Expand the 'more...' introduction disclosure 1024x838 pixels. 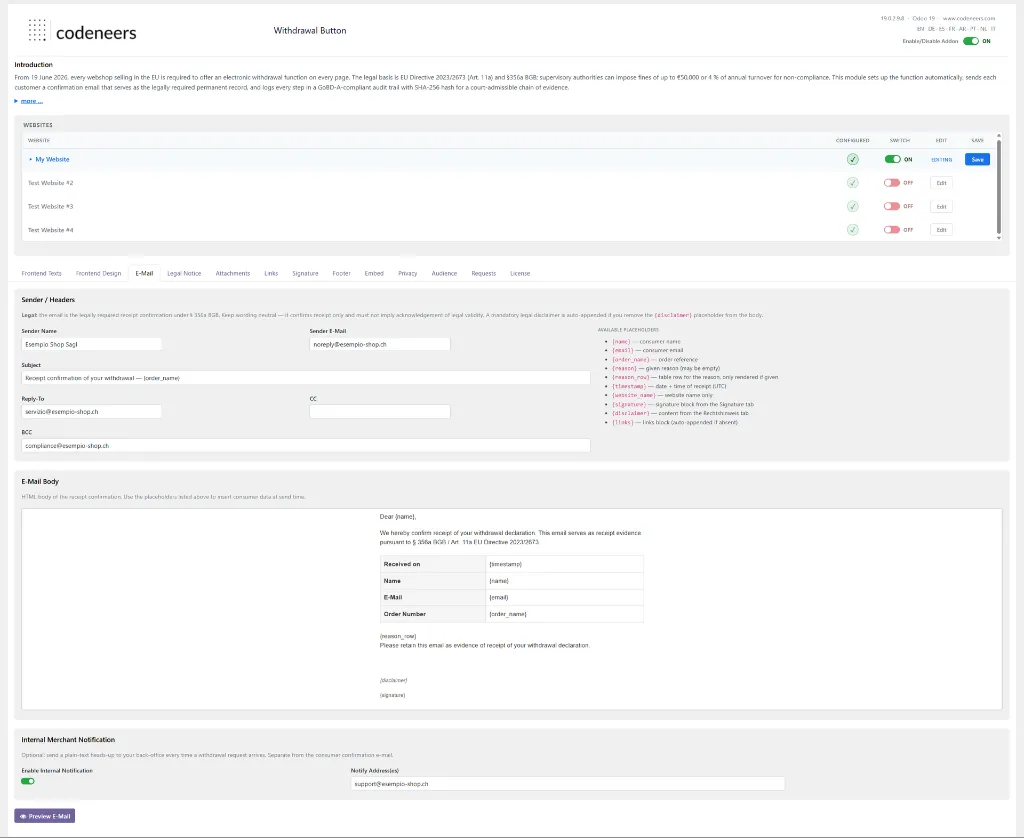click(31, 101)
